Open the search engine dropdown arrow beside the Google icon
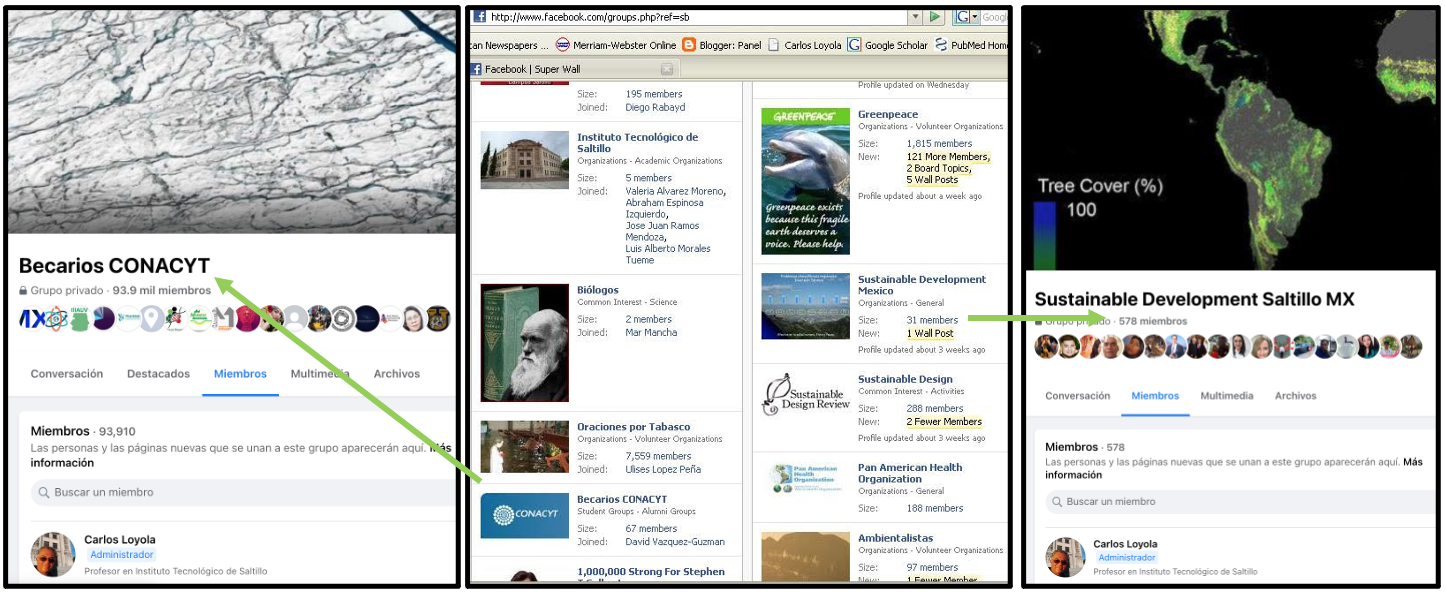Viewport: 1446px width, 592px height. (974, 17)
